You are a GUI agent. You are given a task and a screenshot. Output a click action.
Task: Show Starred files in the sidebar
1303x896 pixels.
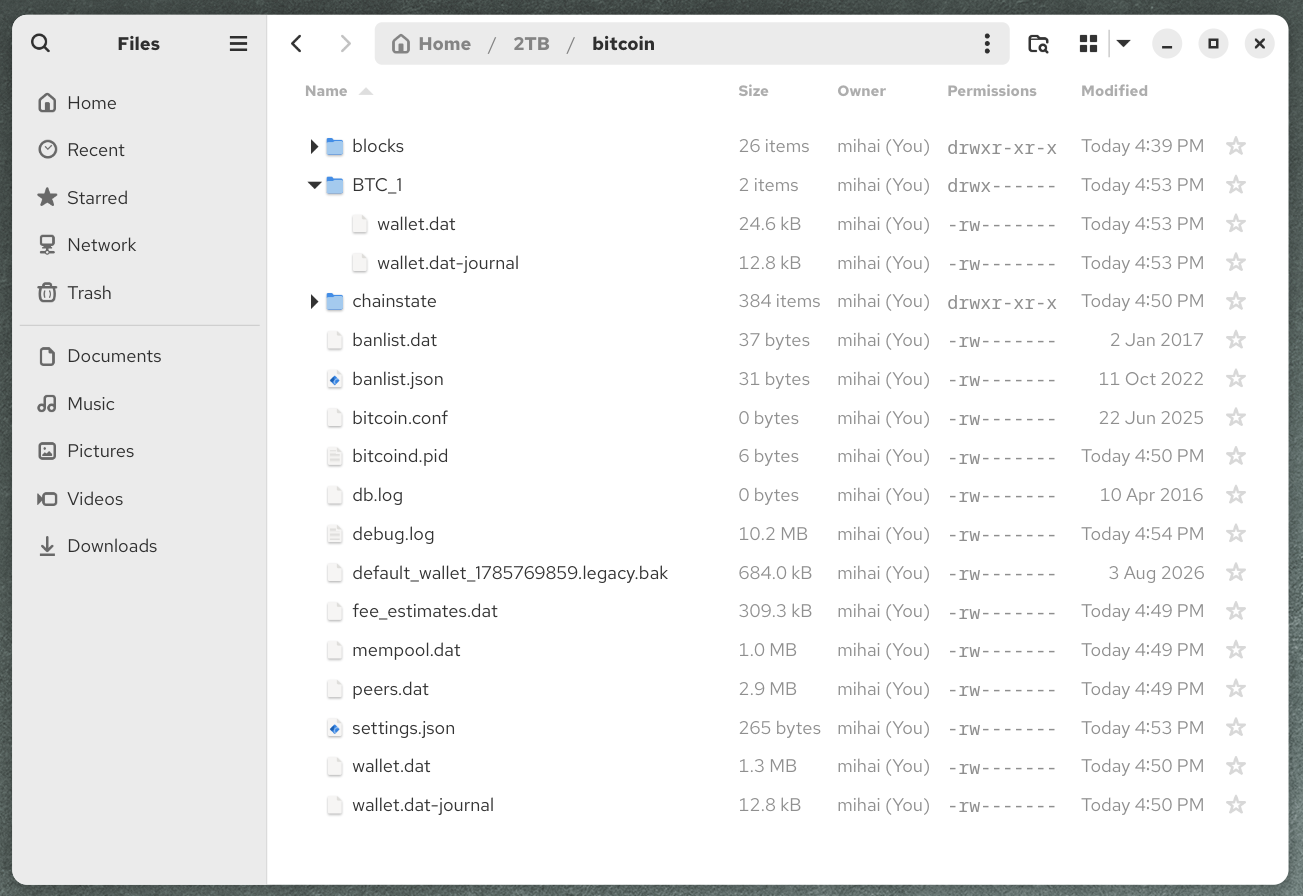coord(140,198)
